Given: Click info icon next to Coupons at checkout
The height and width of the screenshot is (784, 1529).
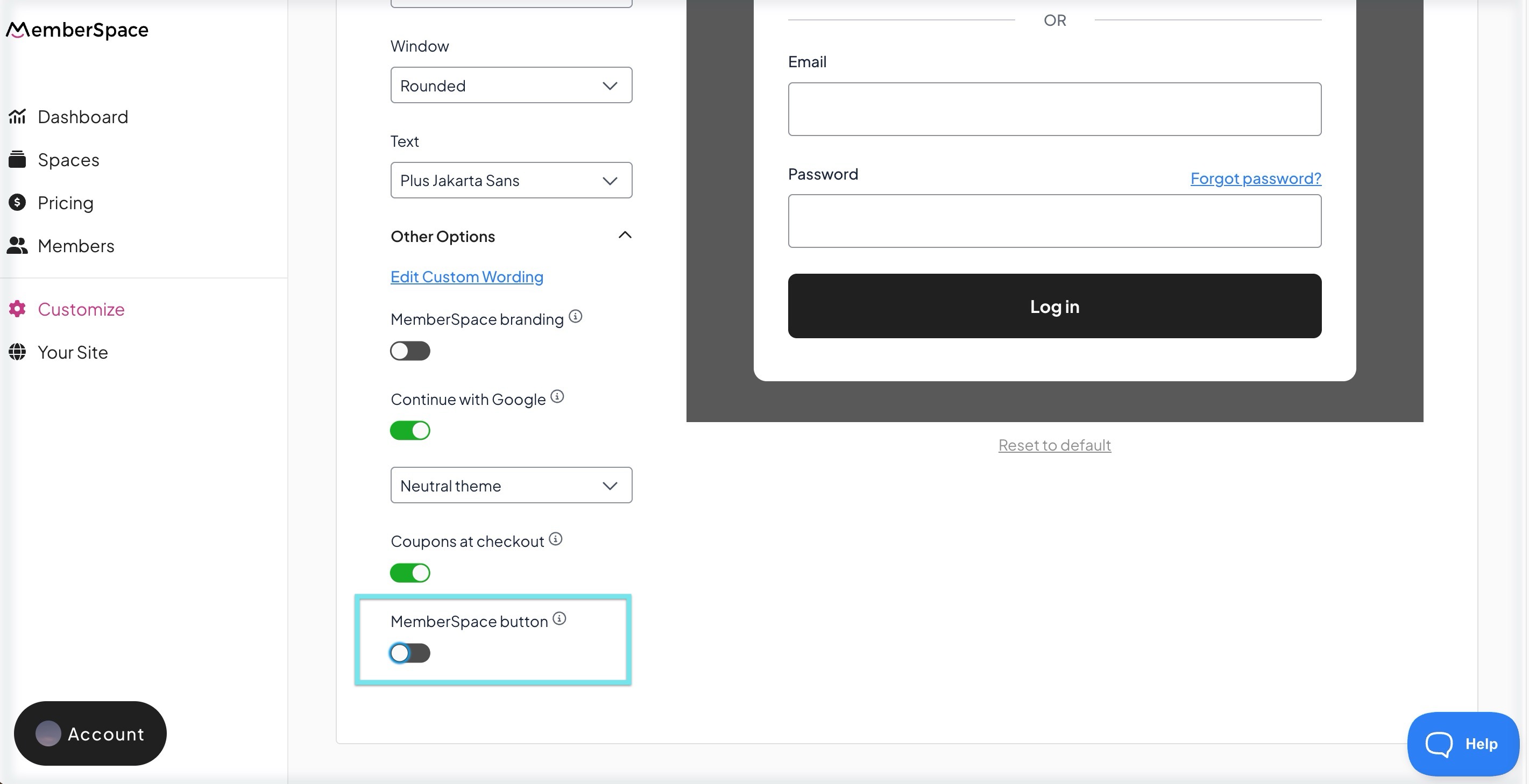Looking at the screenshot, I should 556,539.
